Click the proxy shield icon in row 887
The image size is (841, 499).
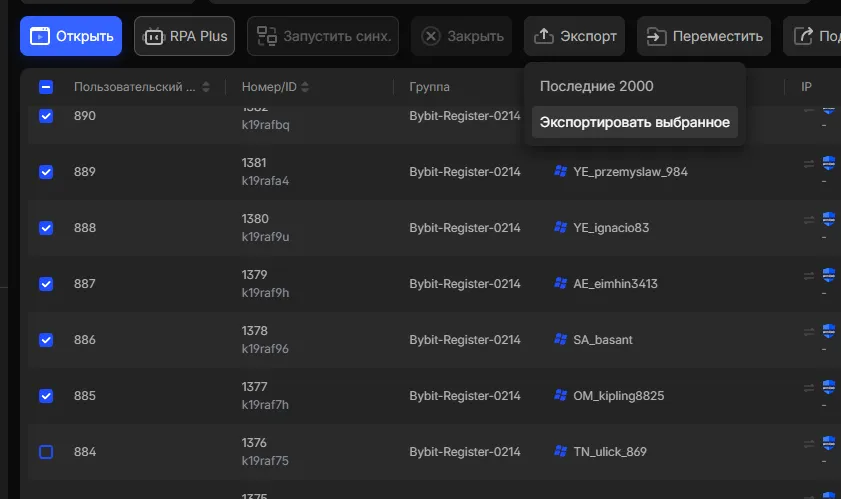(x=828, y=275)
